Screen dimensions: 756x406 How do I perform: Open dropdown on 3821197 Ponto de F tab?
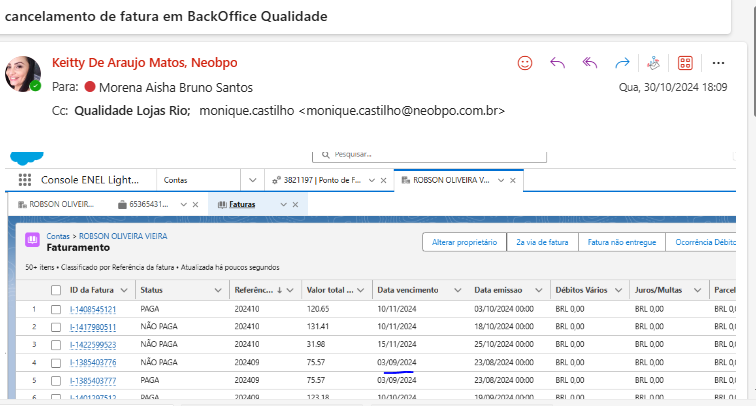click(x=372, y=180)
